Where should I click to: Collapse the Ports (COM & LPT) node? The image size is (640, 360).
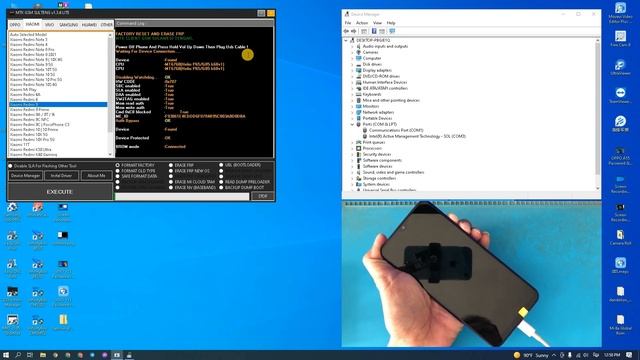(x=352, y=124)
